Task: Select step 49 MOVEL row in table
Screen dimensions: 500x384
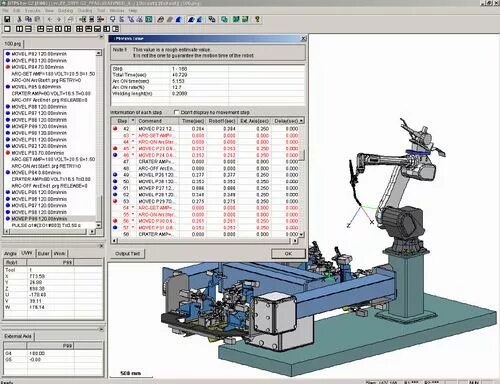Action: 206,175
